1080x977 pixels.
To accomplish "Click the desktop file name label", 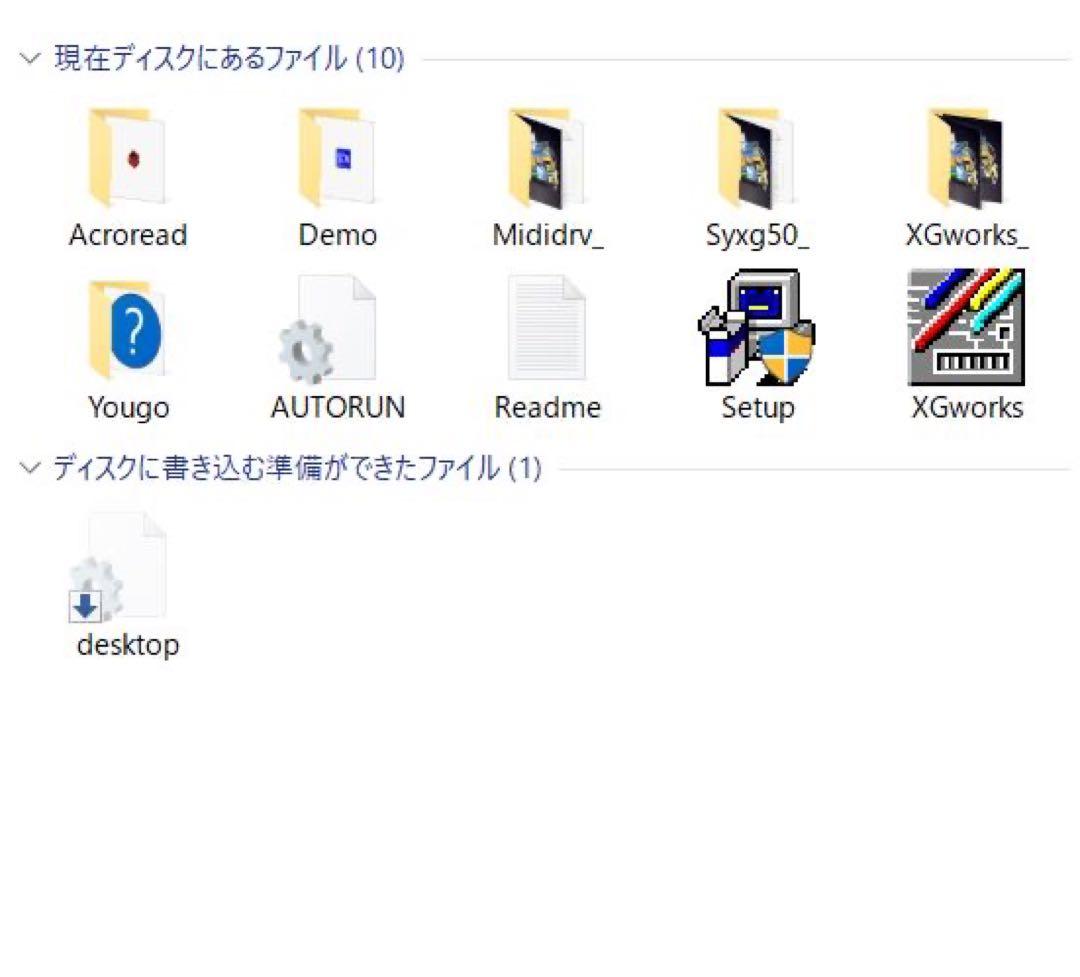I will [x=128, y=646].
